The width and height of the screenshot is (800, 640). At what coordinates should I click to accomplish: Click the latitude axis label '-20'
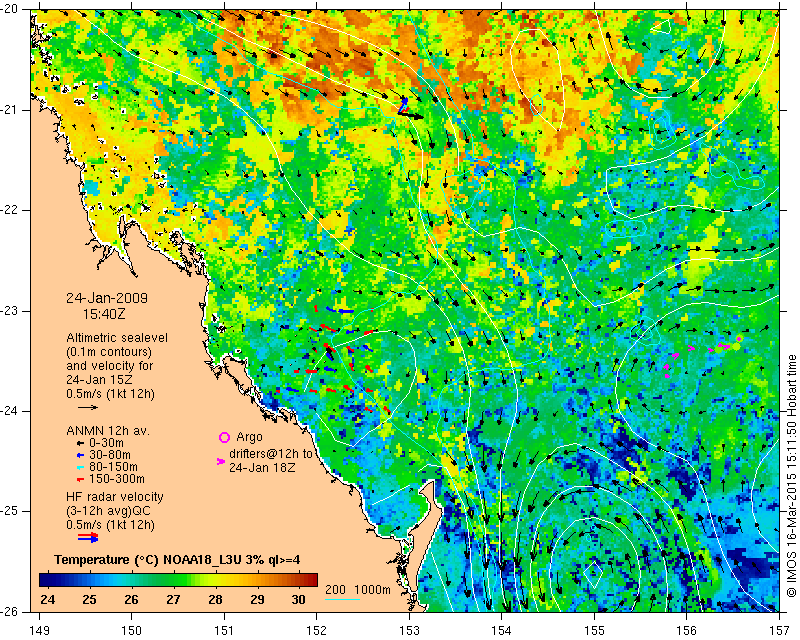(x=9, y=10)
